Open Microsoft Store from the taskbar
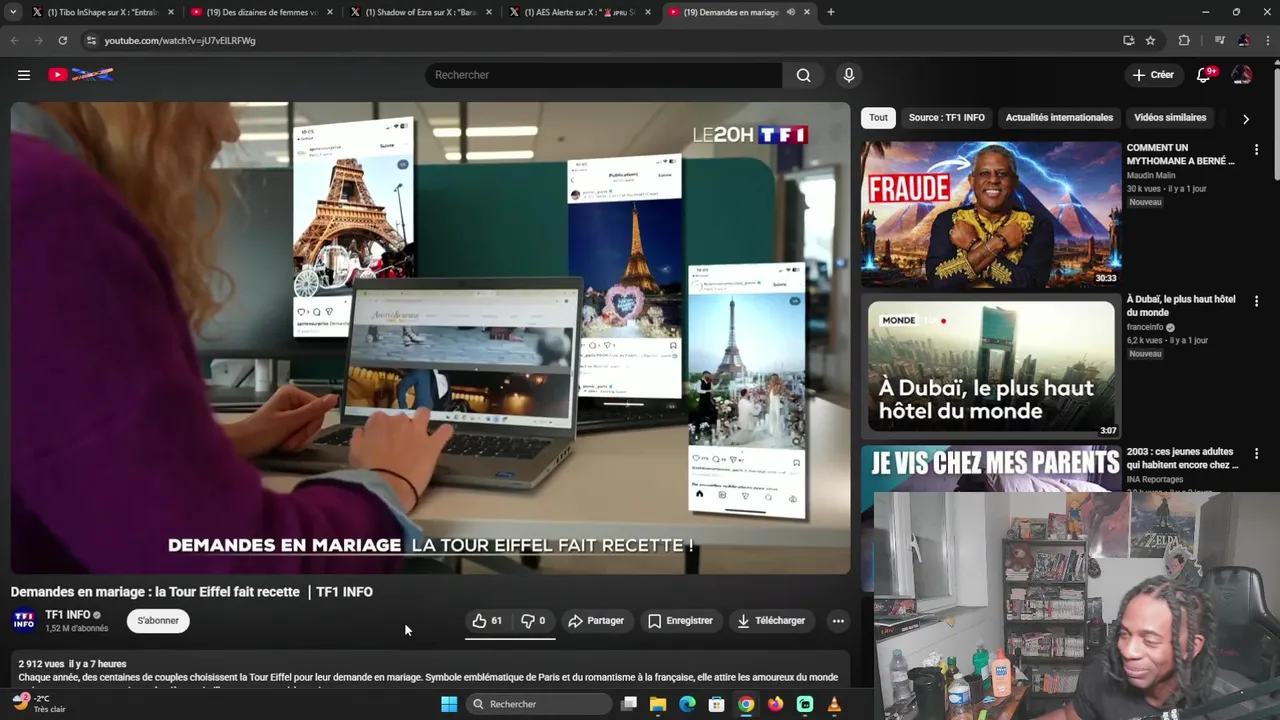 (x=716, y=704)
